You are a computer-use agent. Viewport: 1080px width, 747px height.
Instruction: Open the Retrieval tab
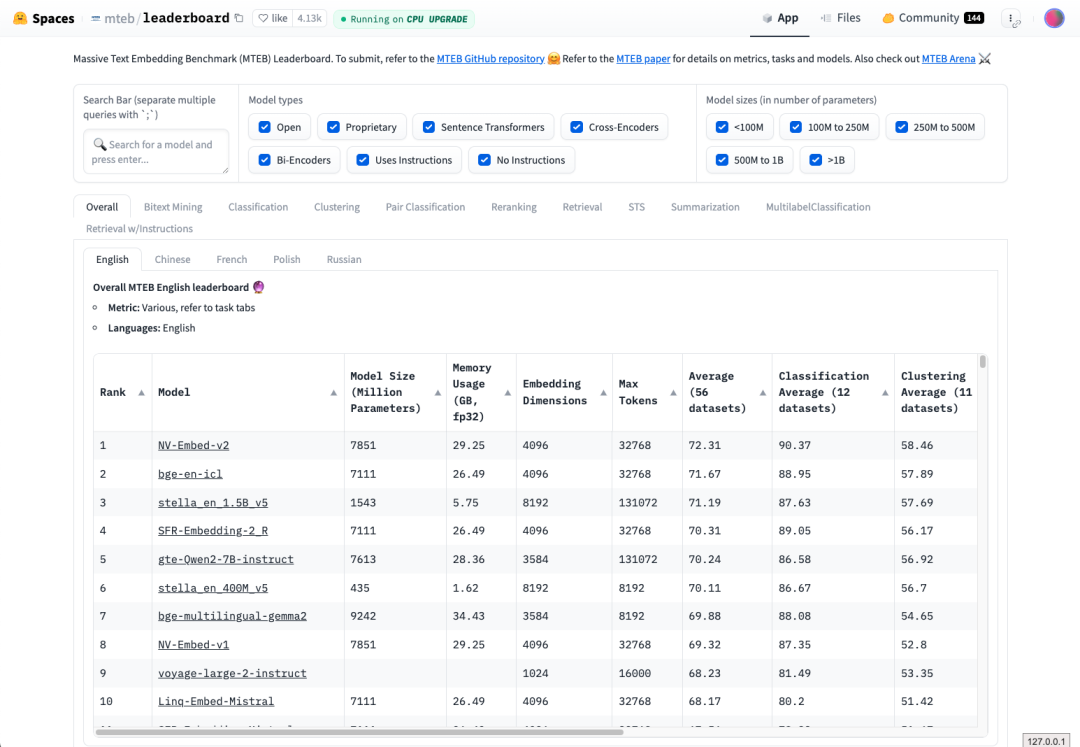582,207
